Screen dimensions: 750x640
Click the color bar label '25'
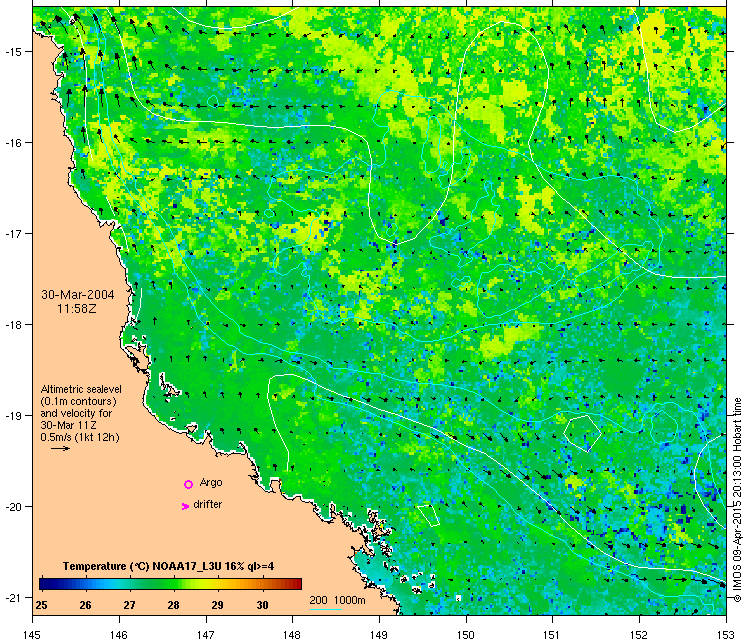click(41, 605)
